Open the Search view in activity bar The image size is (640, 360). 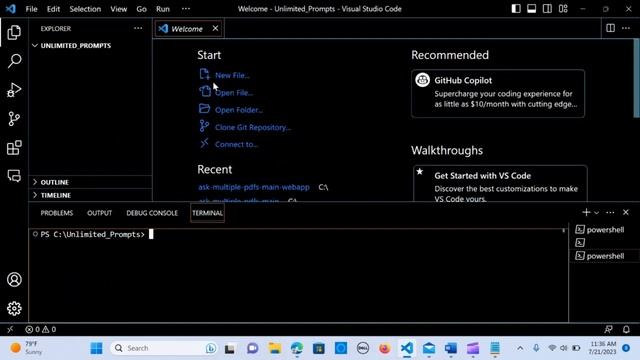click(14, 61)
